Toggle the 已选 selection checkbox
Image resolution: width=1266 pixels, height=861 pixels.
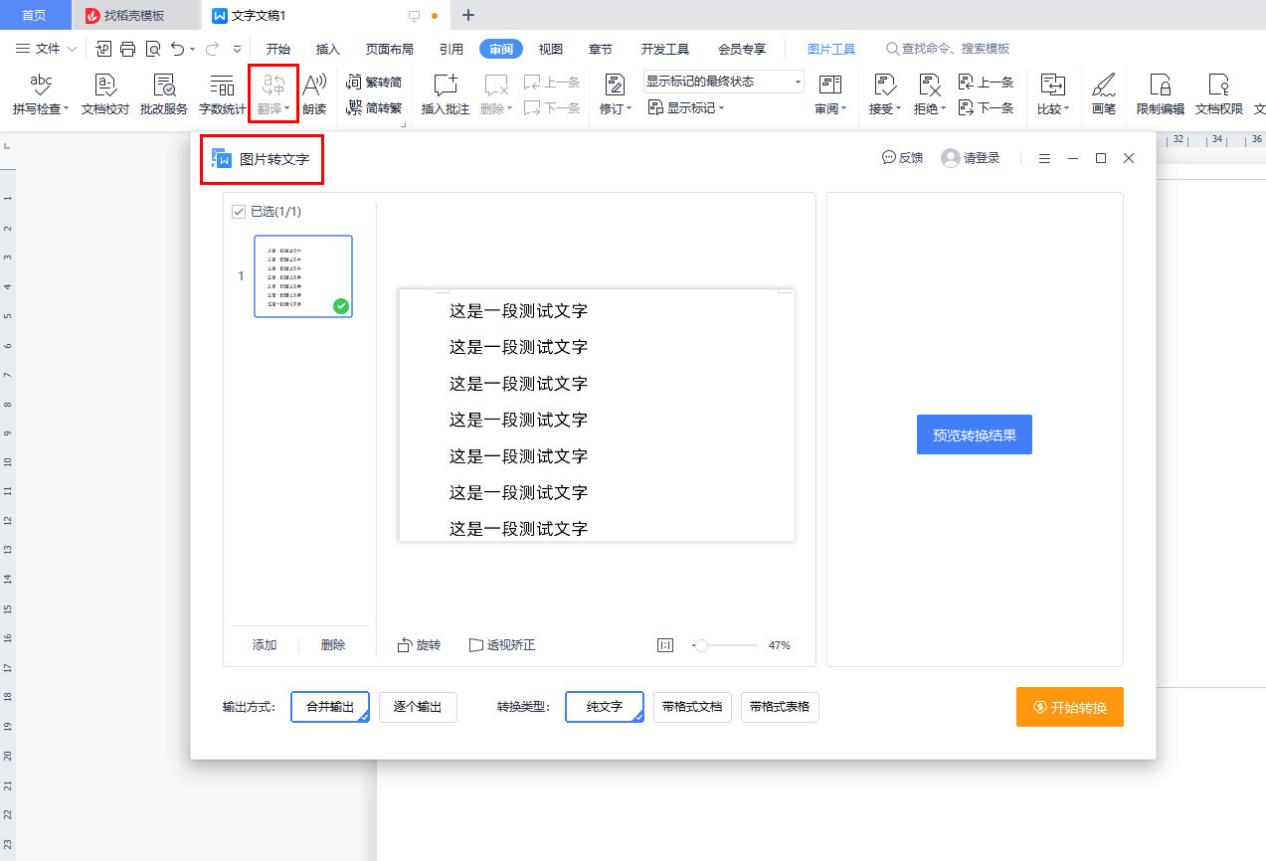240,211
